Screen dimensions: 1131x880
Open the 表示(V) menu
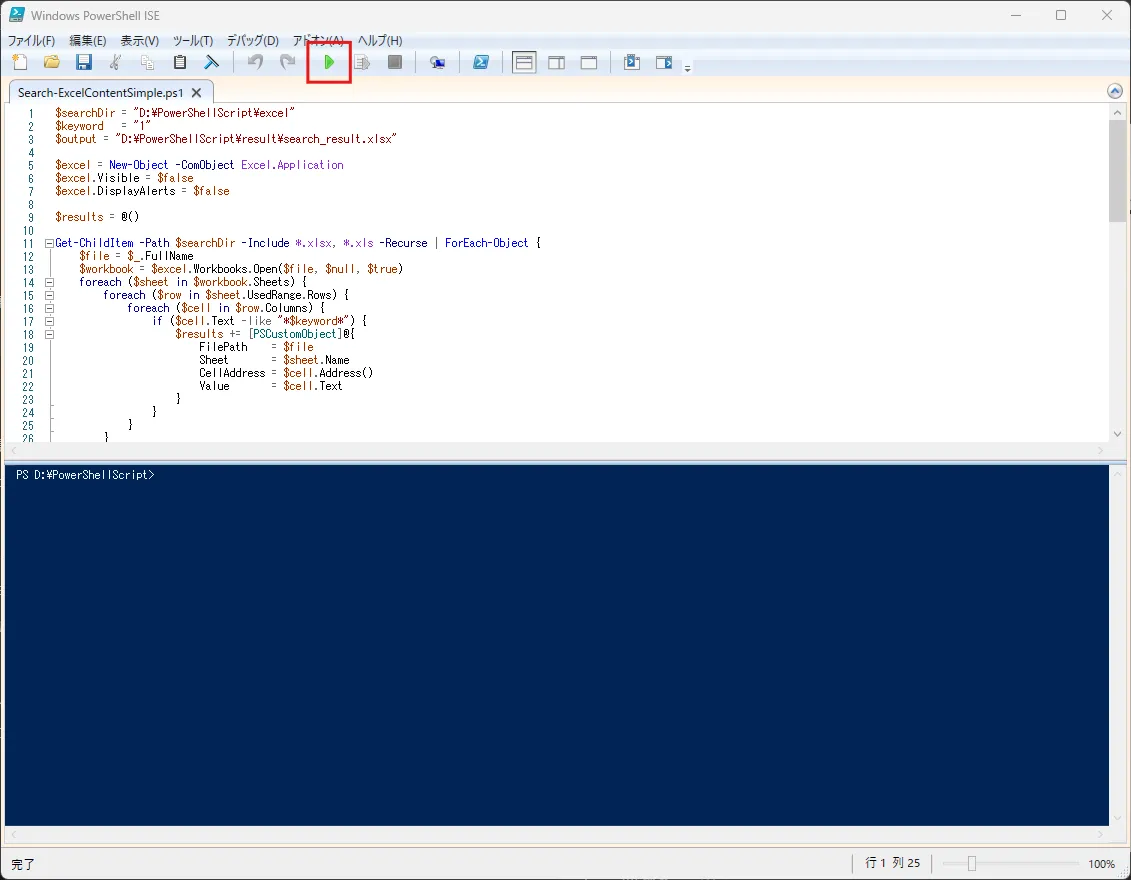click(139, 40)
